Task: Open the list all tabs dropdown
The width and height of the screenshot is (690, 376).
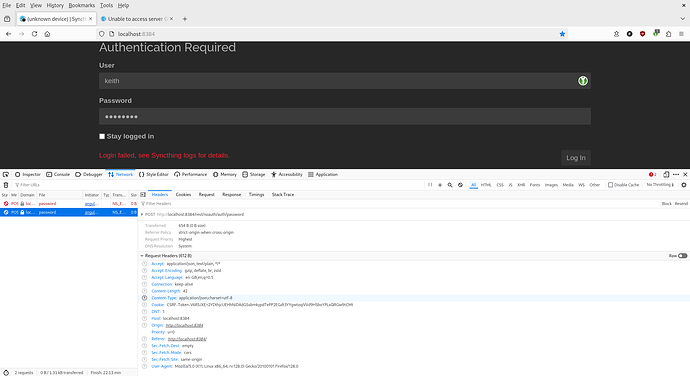Action: [683, 19]
